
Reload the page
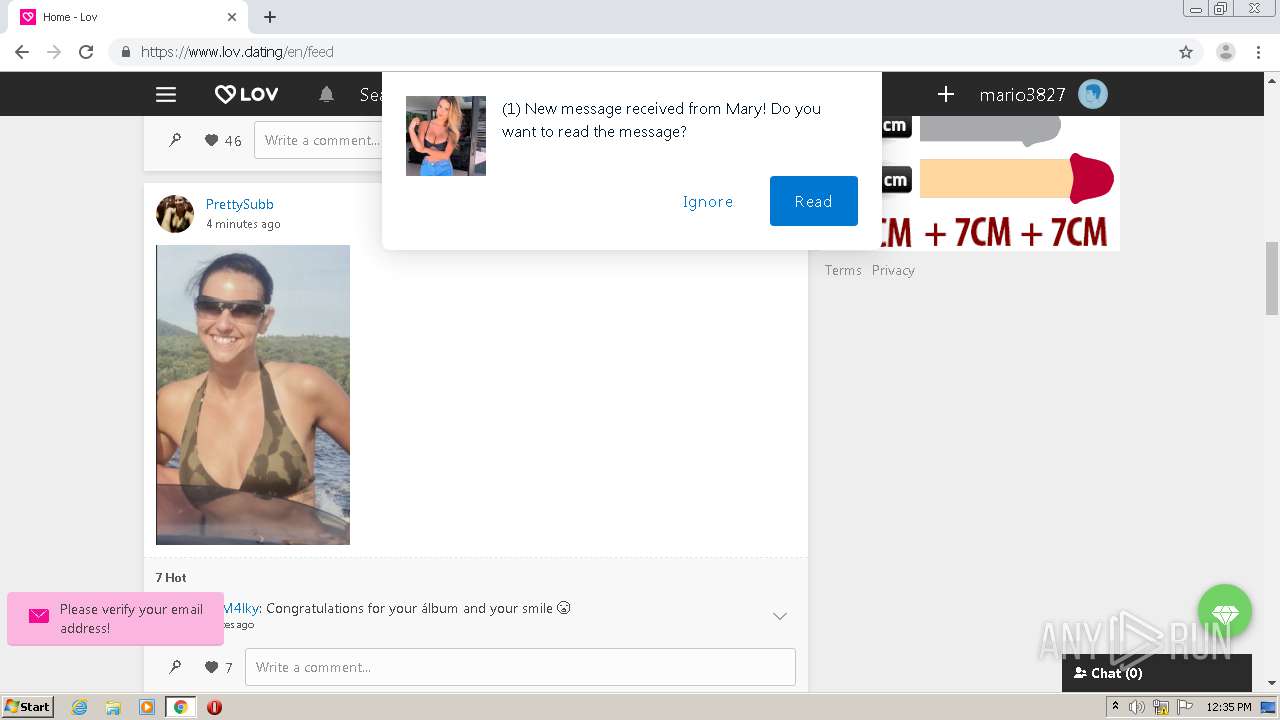[86, 52]
